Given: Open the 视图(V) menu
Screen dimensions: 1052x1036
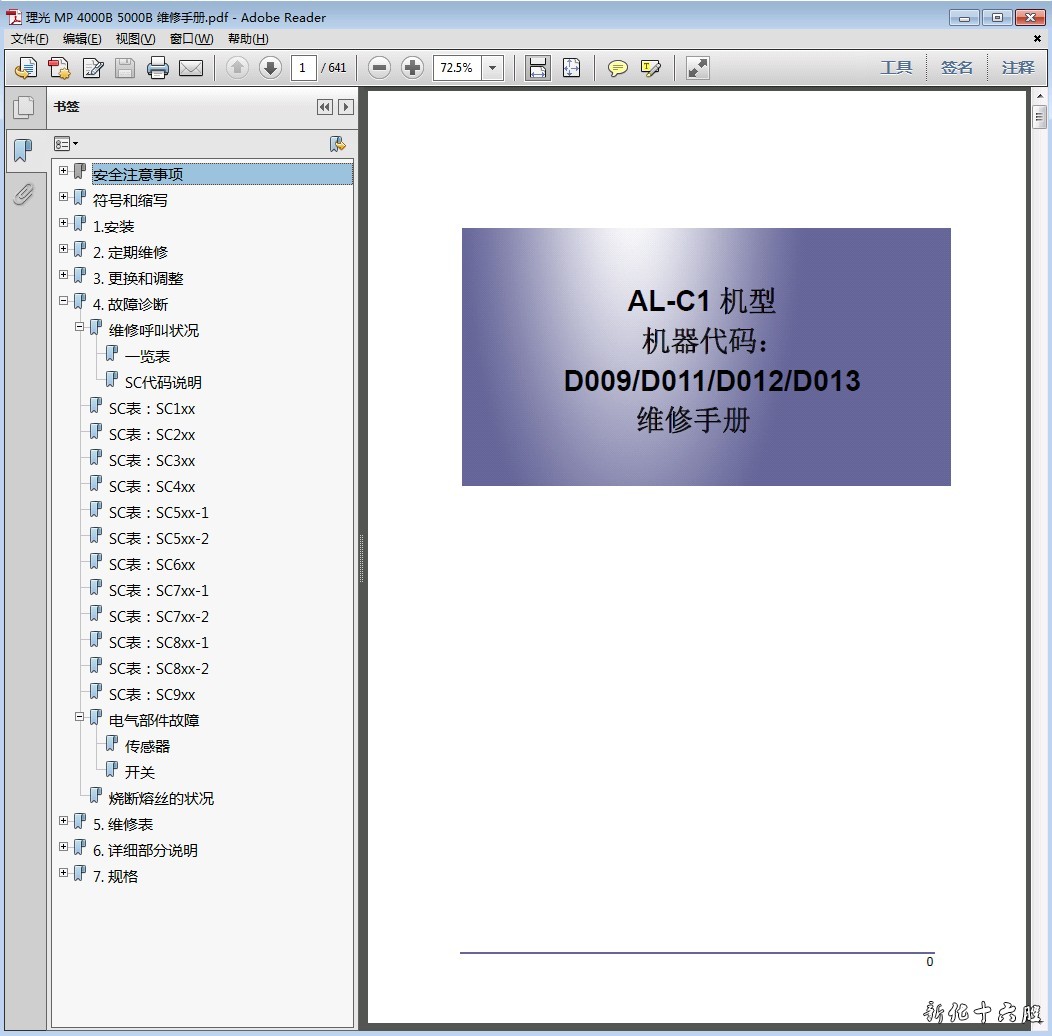Looking at the screenshot, I should (x=135, y=39).
